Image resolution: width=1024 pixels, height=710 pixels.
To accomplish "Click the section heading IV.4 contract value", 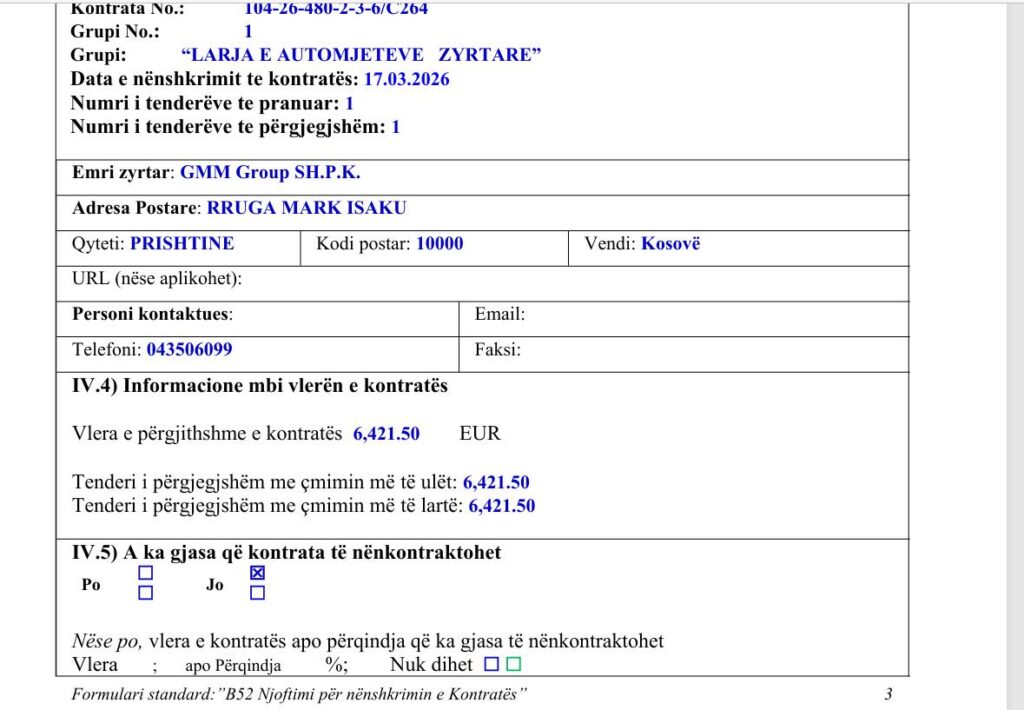I will (x=260, y=386).
